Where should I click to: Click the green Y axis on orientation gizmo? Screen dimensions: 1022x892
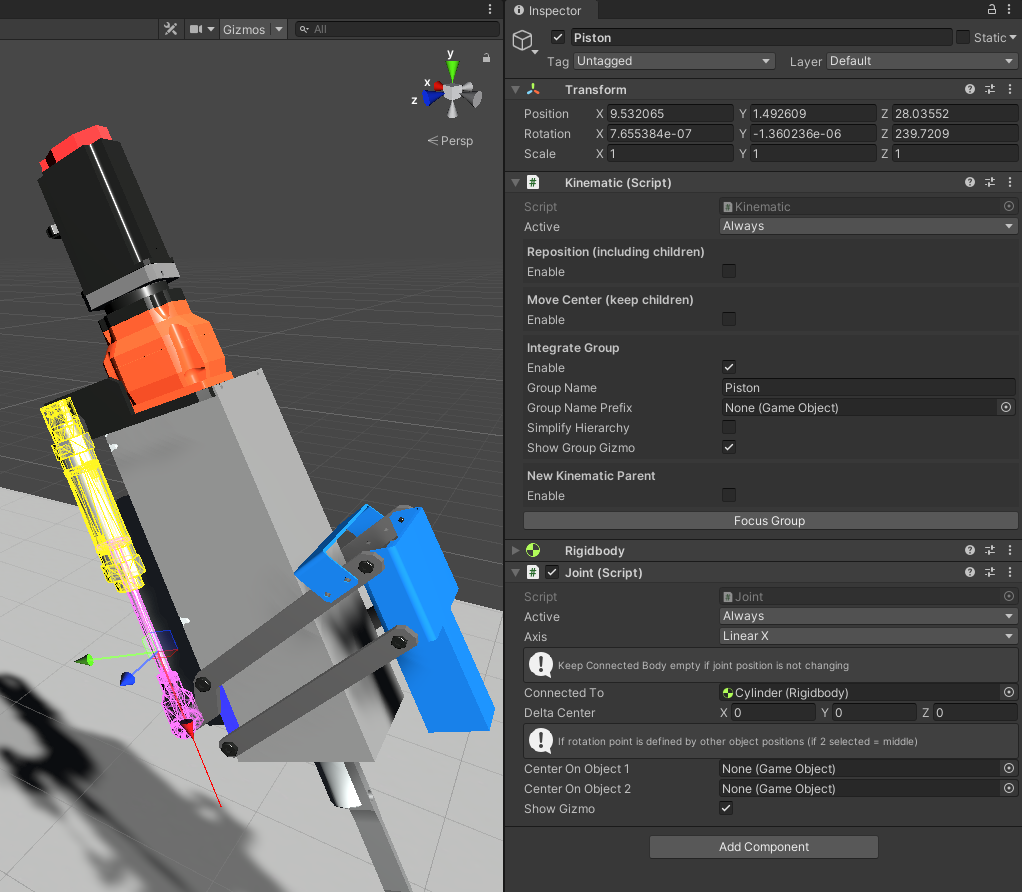[452, 70]
